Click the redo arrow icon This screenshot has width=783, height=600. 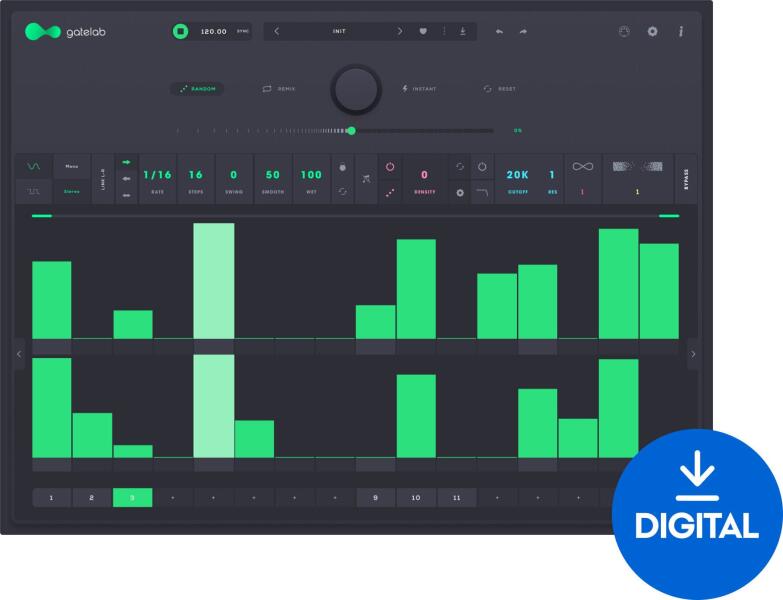(523, 31)
